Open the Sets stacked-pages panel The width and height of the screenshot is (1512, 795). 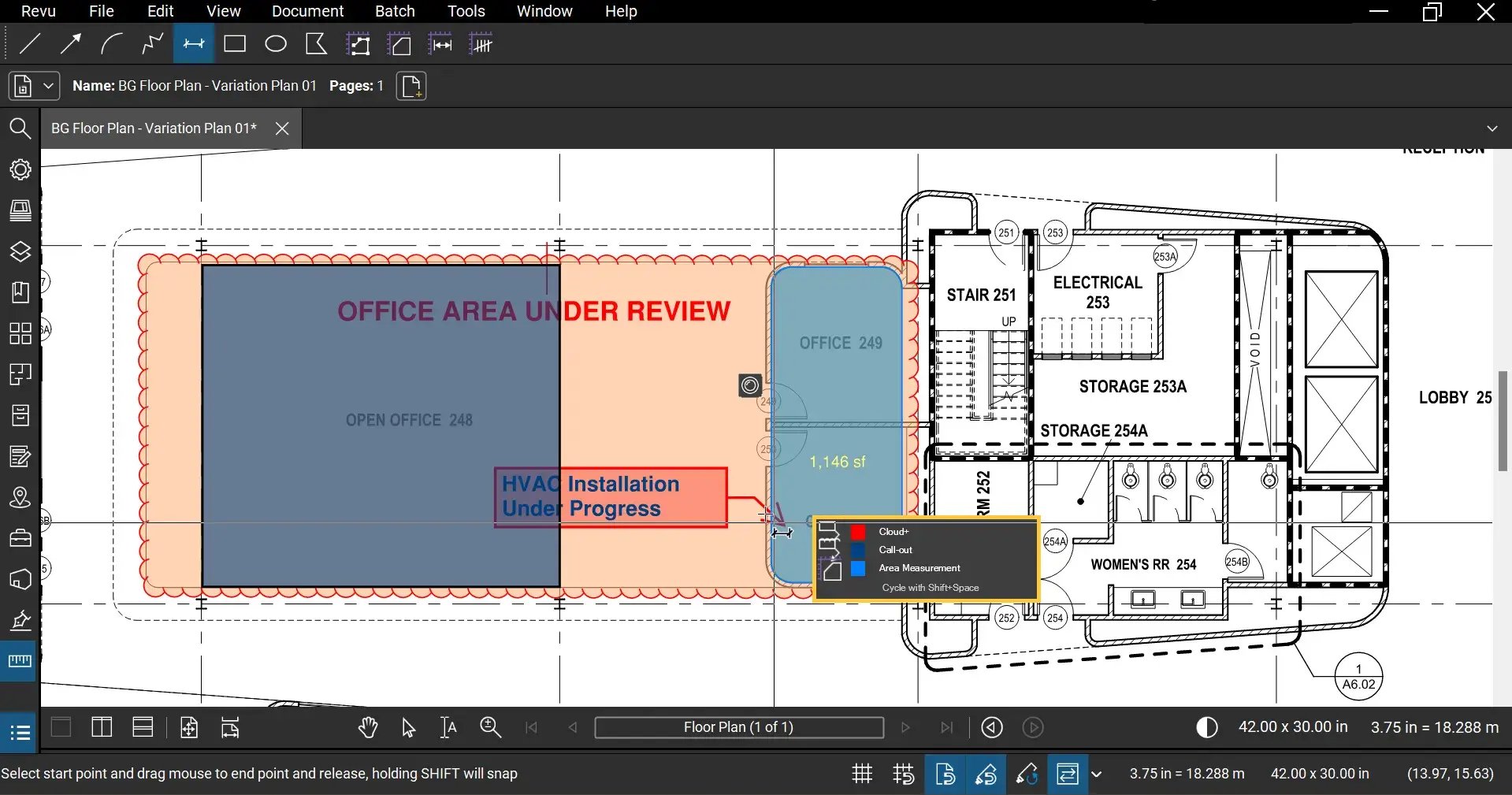click(x=20, y=210)
